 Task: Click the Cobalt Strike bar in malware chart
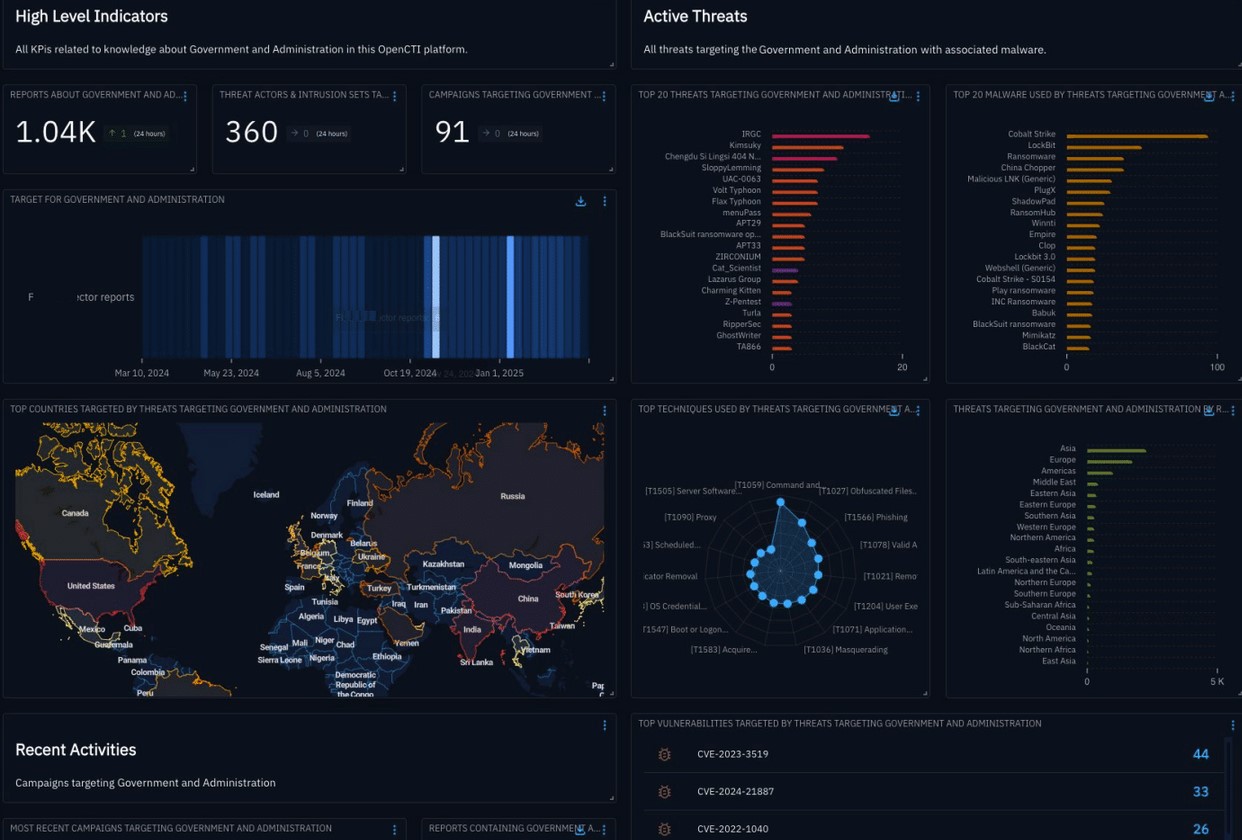(1137, 136)
